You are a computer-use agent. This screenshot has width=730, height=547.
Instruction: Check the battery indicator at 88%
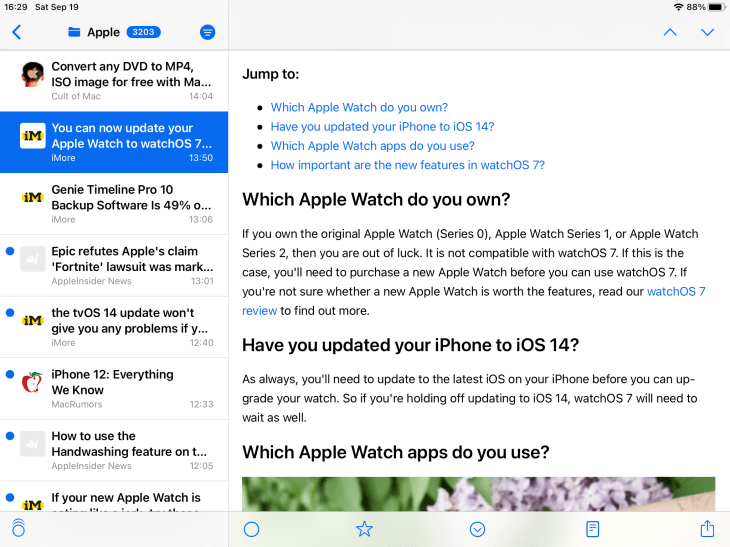(716, 7)
